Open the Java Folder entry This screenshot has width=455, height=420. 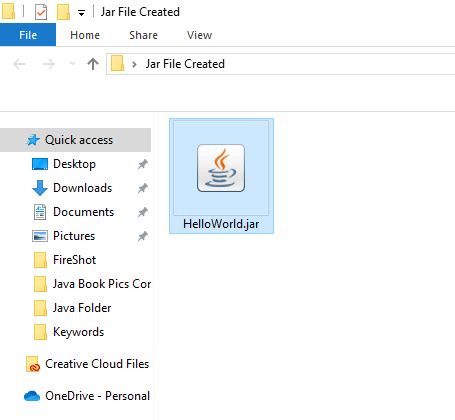tap(82, 308)
